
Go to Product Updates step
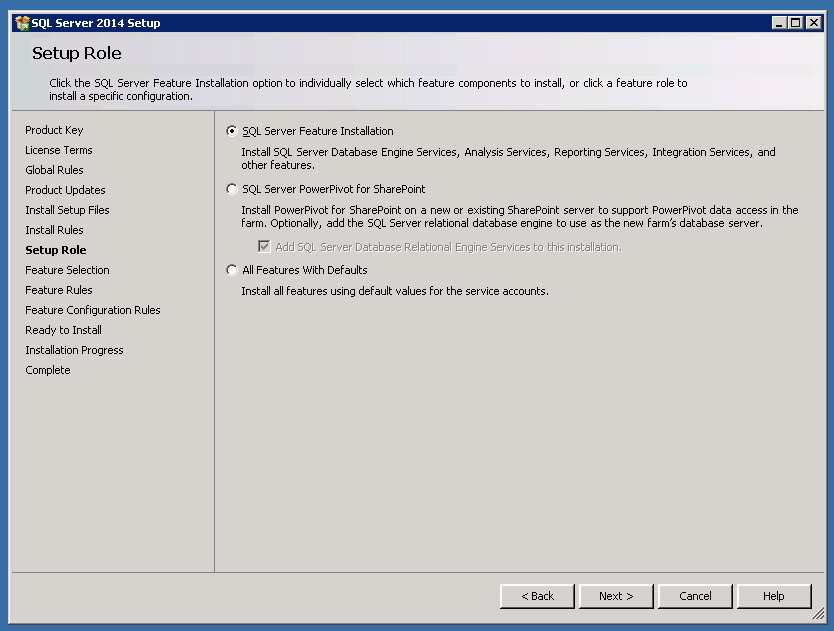tap(65, 190)
